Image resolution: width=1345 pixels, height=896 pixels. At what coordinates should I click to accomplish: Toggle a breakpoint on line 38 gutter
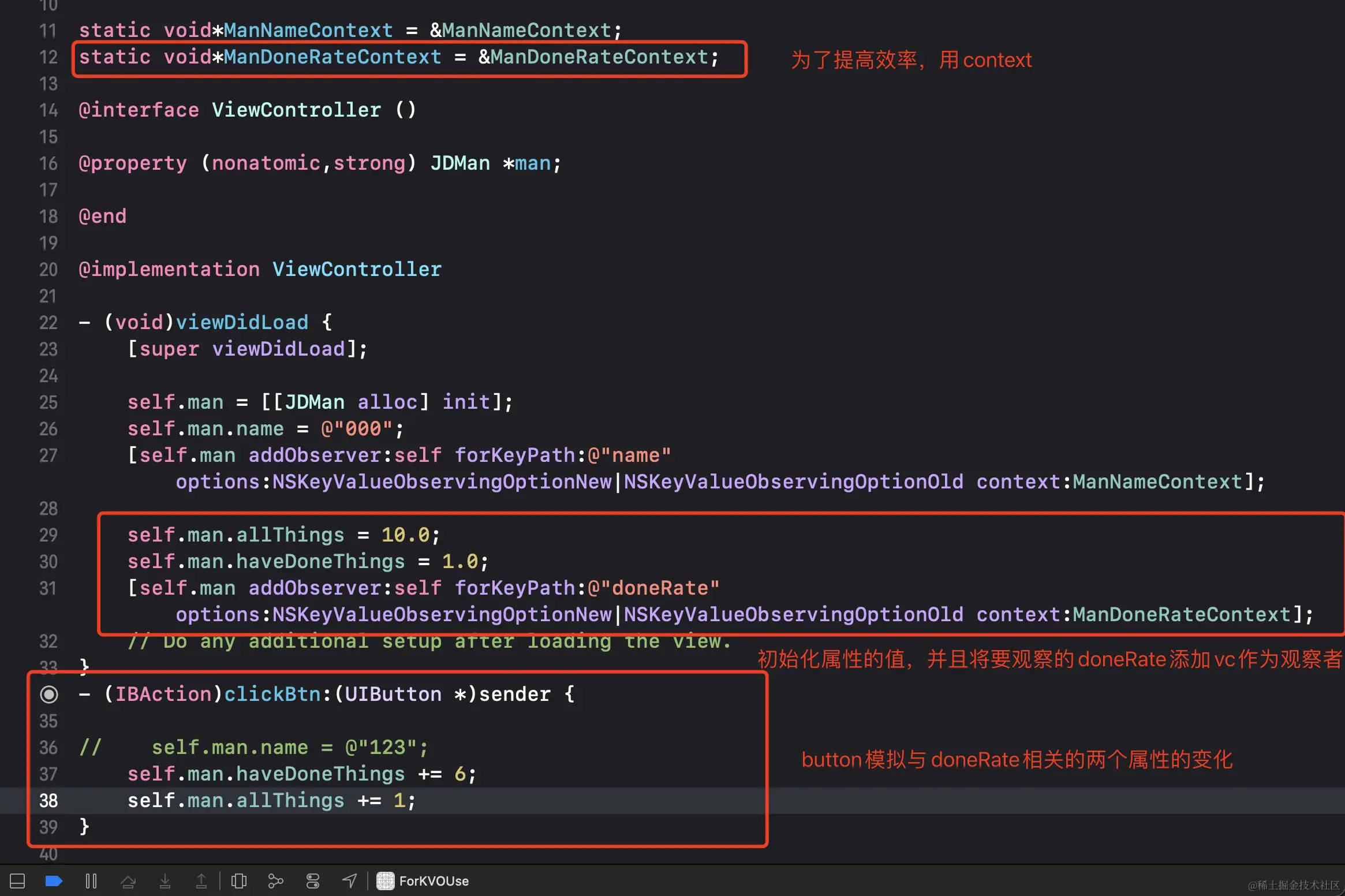(48, 801)
